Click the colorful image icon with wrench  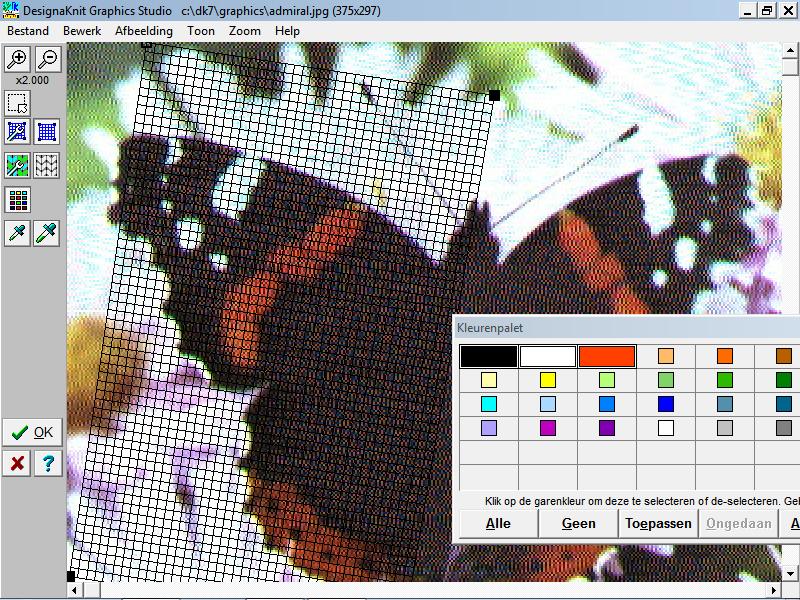tap(18, 165)
